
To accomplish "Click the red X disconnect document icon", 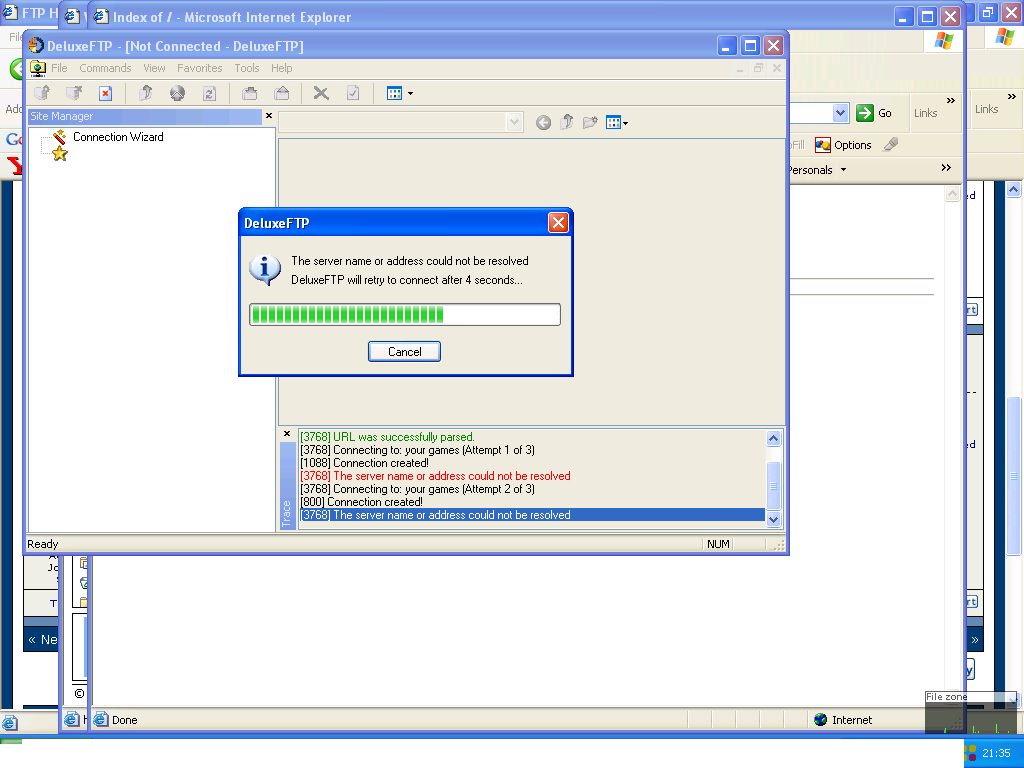I will pyautogui.click(x=105, y=93).
